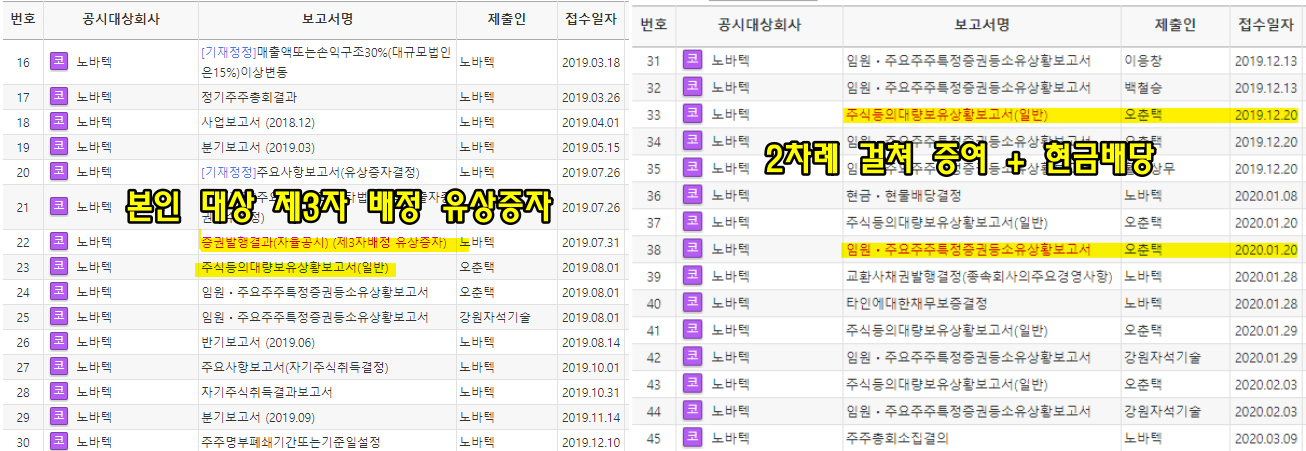Click the purple 코 market icon in row 17
Image resolution: width=1306 pixels, height=451 pixels.
[59, 97]
